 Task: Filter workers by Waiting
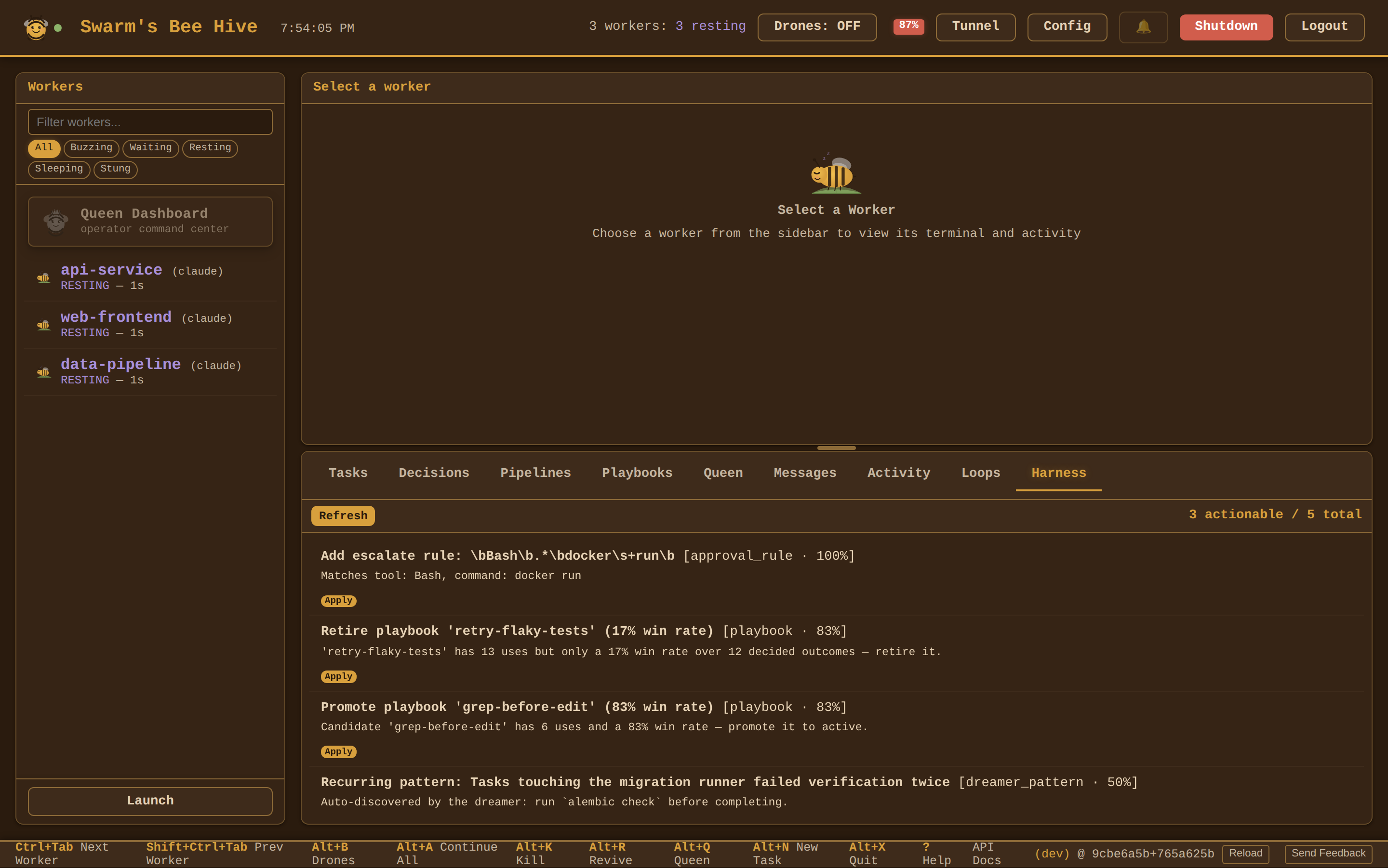point(150,148)
